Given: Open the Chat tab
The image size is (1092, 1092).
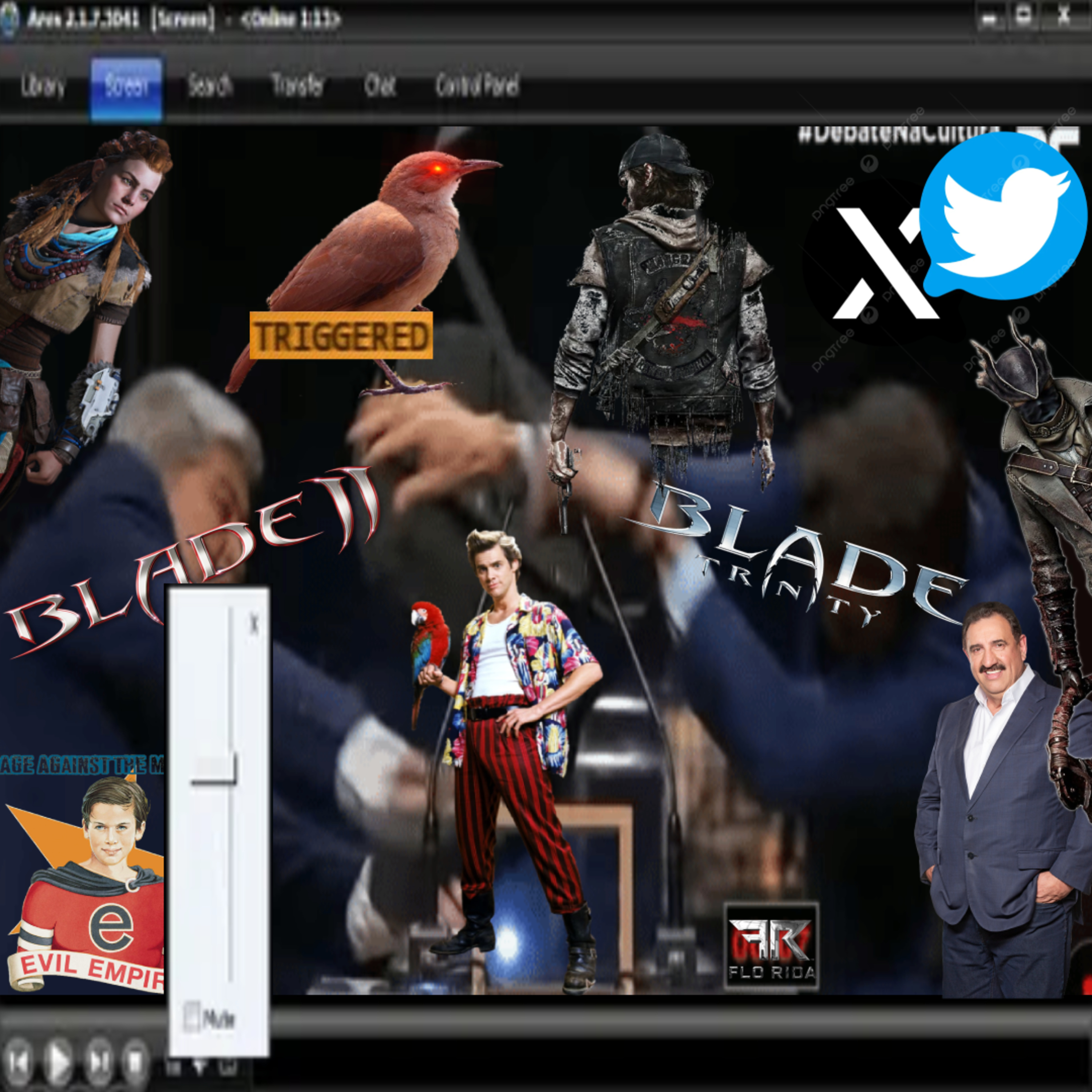Looking at the screenshot, I should (x=380, y=87).
